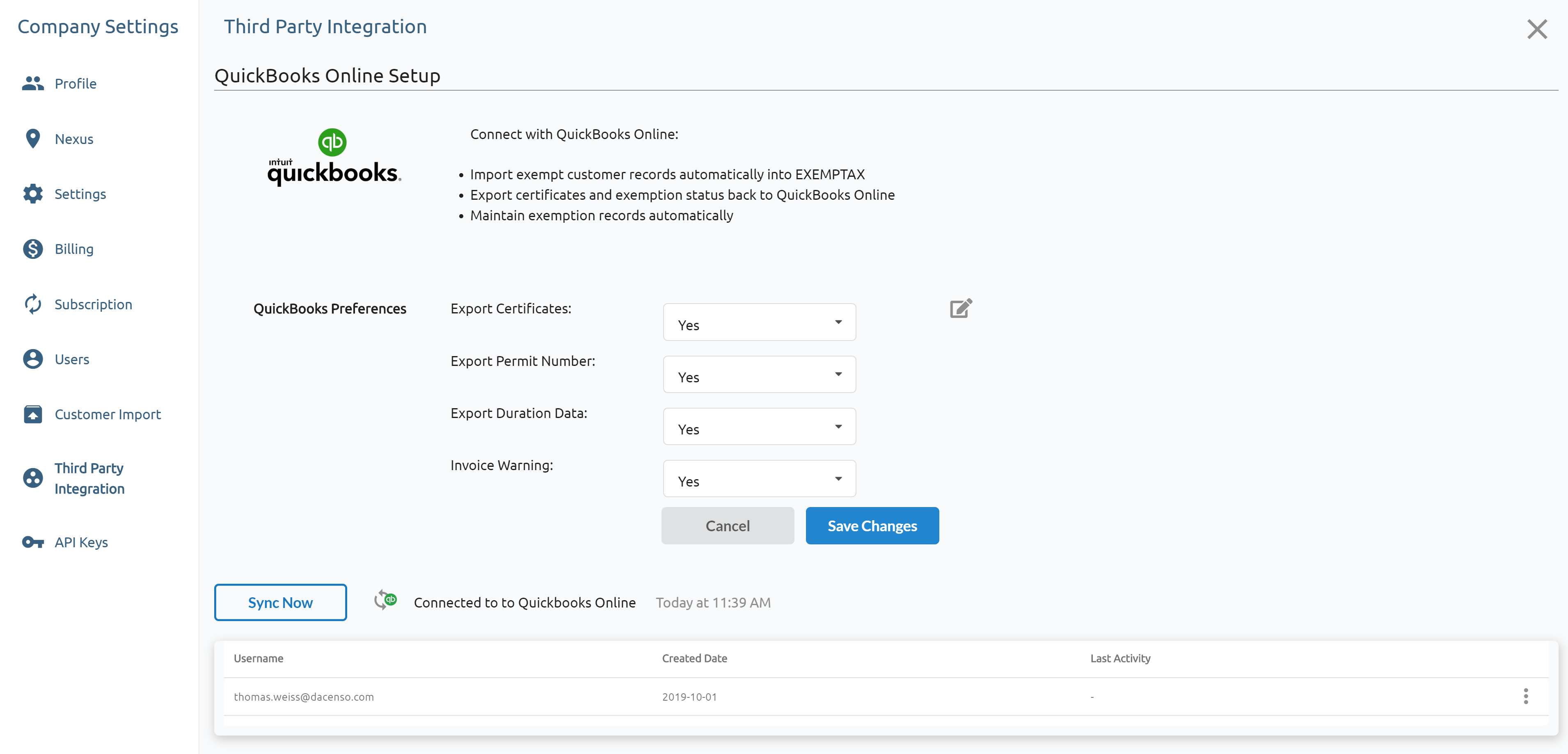Click the Intuit QuickBooks logo
1568x754 pixels.
point(334,157)
